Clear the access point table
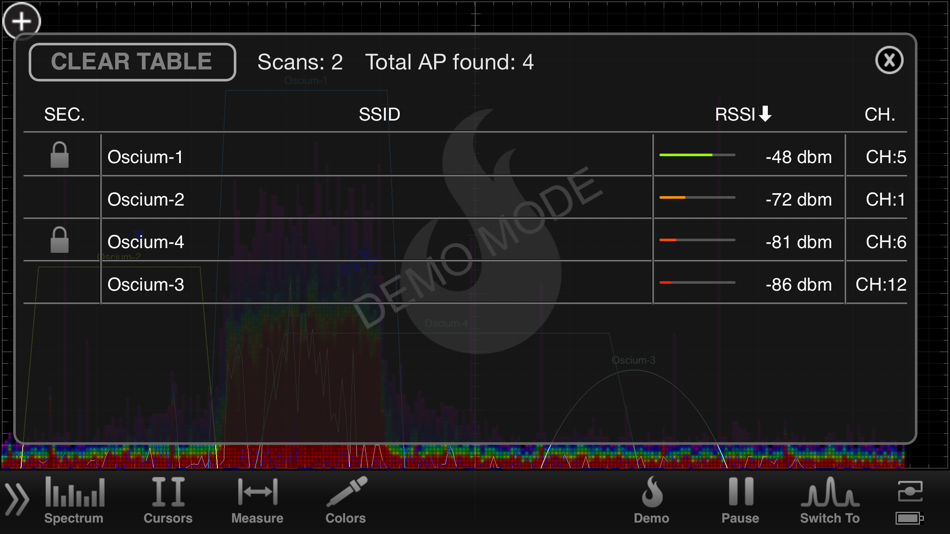Screen dimensions: 950x534 point(132,62)
